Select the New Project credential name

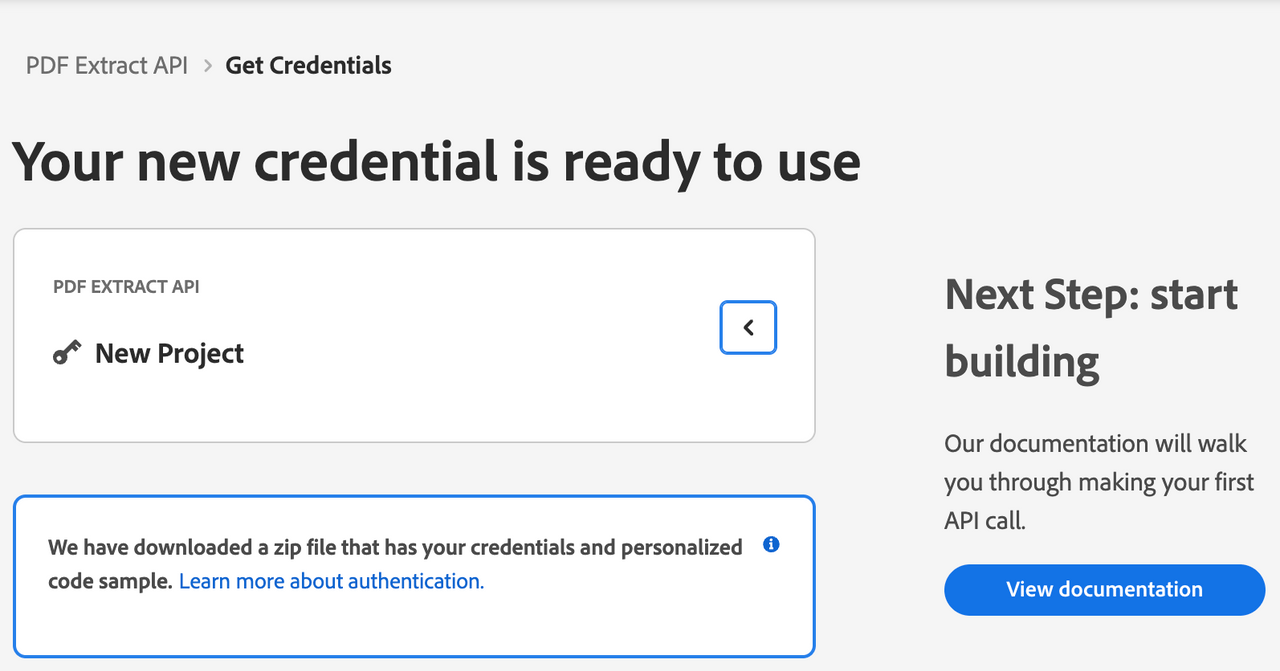pos(169,353)
